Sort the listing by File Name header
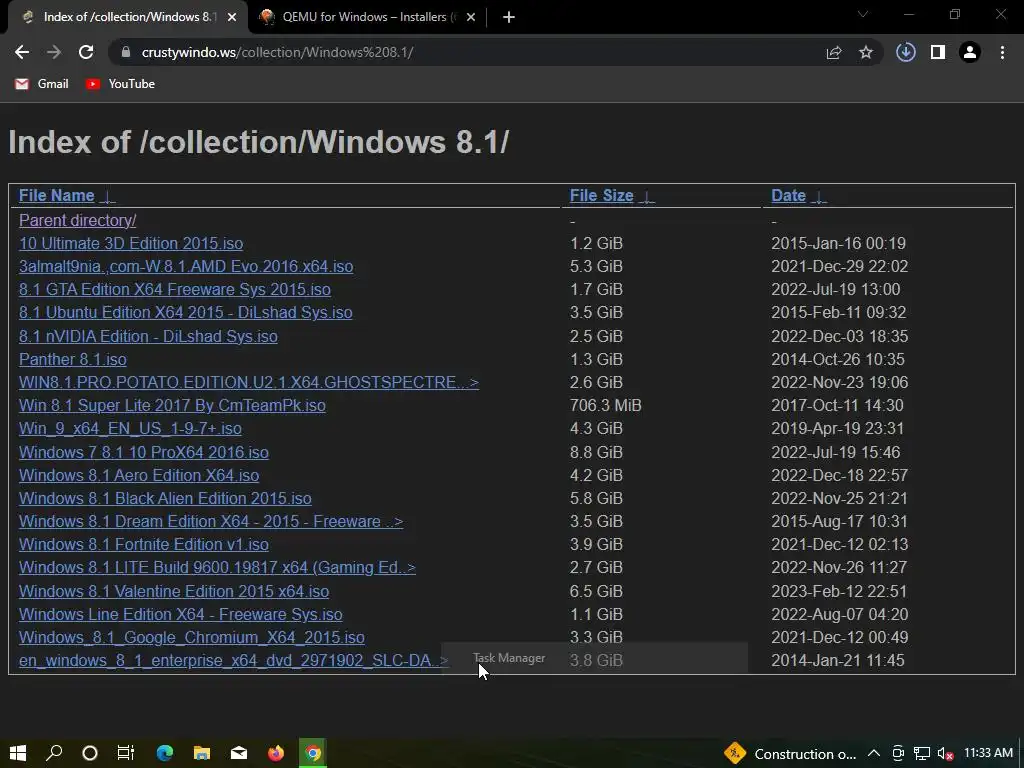Image resolution: width=1024 pixels, height=768 pixels. click(57, 195)
